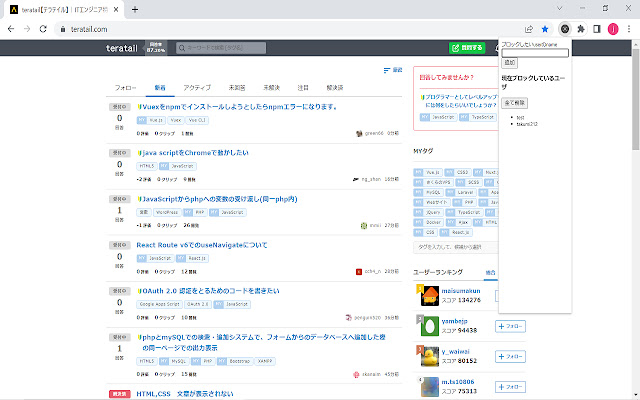Click the MYタグ tag entry field
Viewport: 640px width, 400px height.
tap(456, 247)
